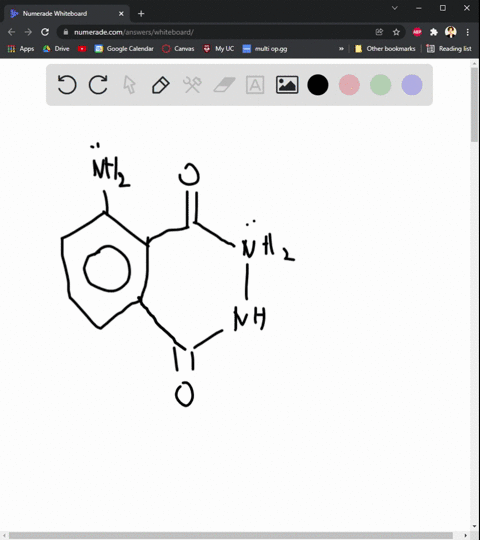Minimize the Chrome window

419,8
